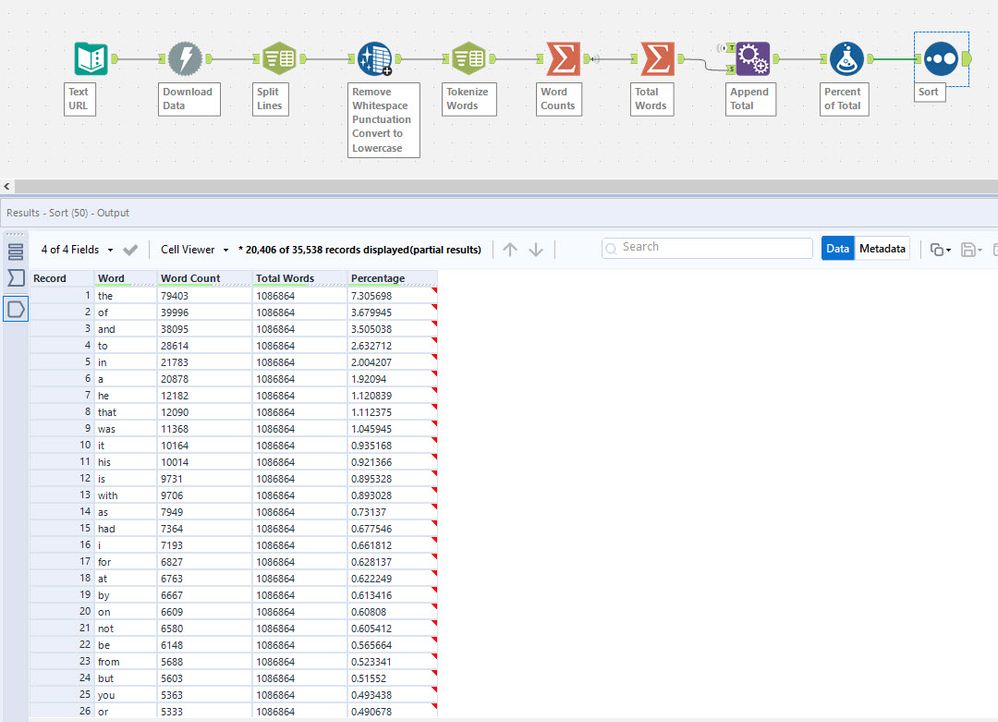Switch to the Metadata view
This screenshot has height=722, width=998.
coord(882,248)
